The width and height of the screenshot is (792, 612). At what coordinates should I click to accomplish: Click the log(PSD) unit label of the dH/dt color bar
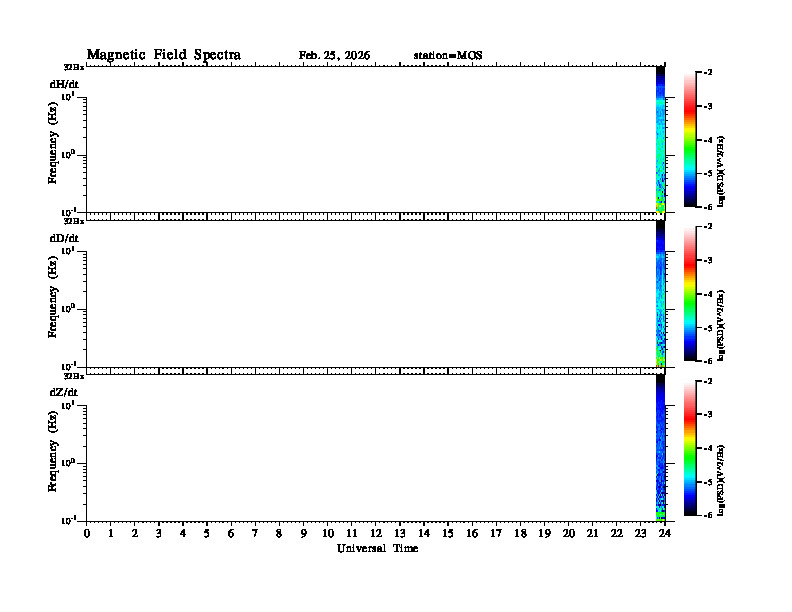pos(721,171)
